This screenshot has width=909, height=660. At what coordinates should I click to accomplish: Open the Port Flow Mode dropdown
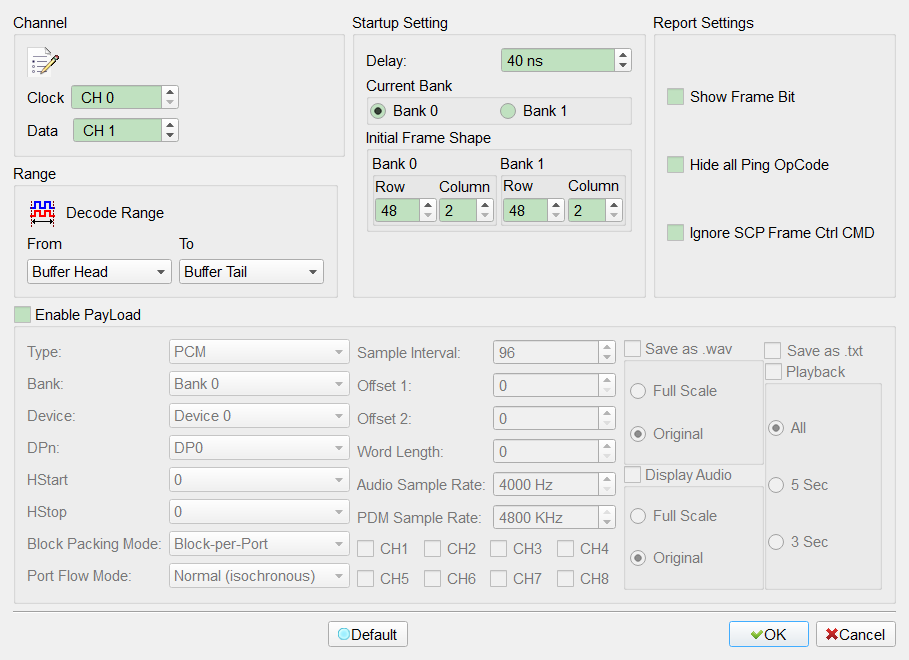(x=259, y=576)
